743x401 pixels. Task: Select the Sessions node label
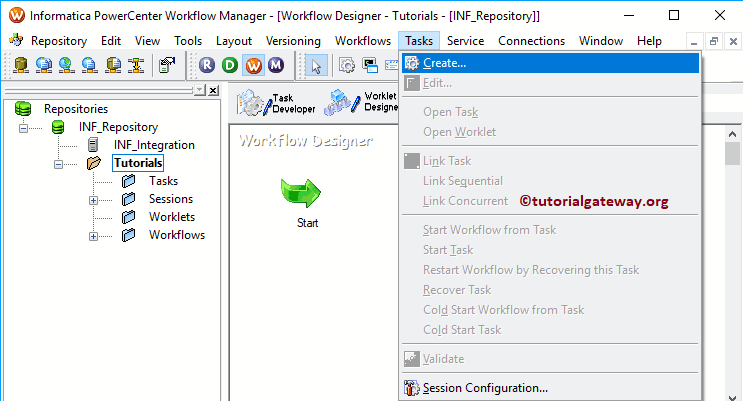pyautogui.click(x=171, y=199)
